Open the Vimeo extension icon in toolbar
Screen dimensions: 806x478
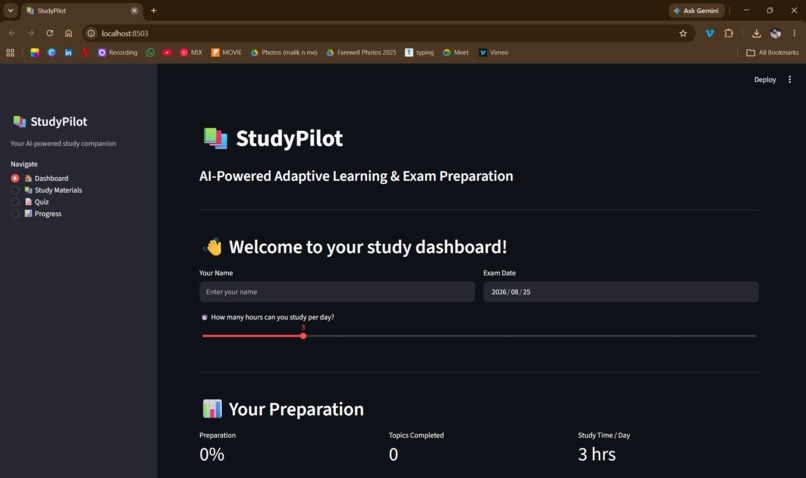[710, 33]
